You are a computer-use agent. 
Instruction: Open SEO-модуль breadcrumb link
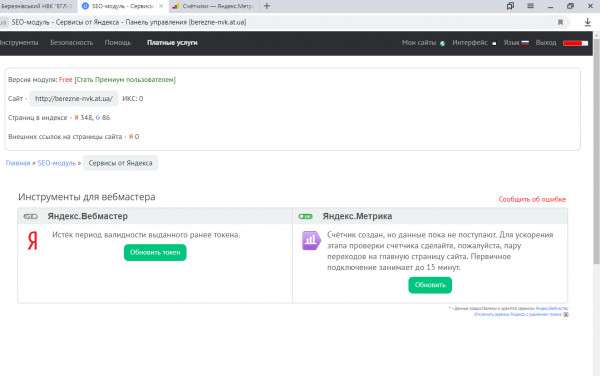point(57,163)
